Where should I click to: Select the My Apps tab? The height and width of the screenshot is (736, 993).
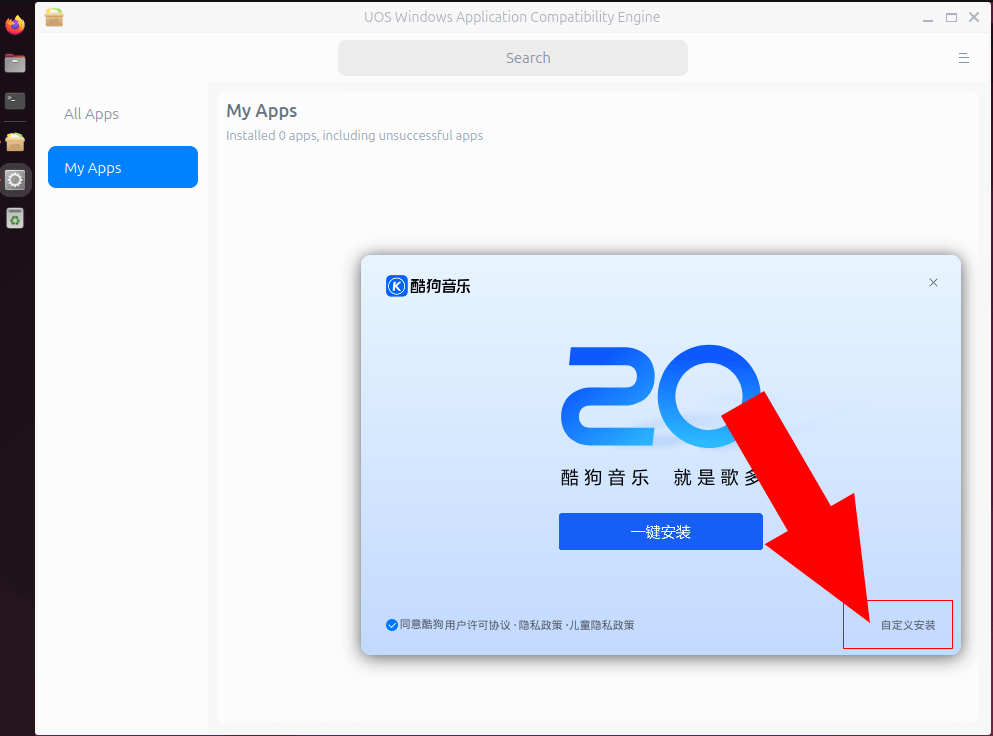click(x=123, y=167)
